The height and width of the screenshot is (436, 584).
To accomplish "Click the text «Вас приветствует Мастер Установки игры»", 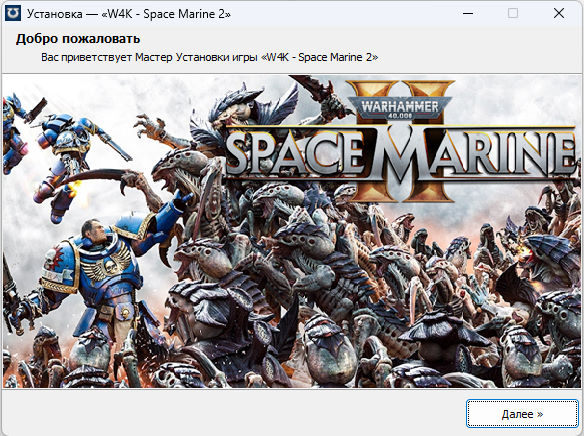I will pyautogui.click(x=149, y=57).
